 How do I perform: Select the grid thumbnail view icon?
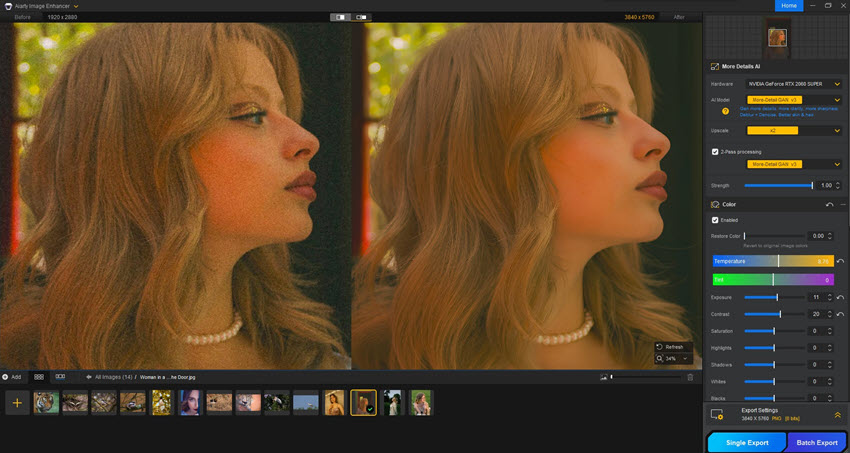coord(39,376)
